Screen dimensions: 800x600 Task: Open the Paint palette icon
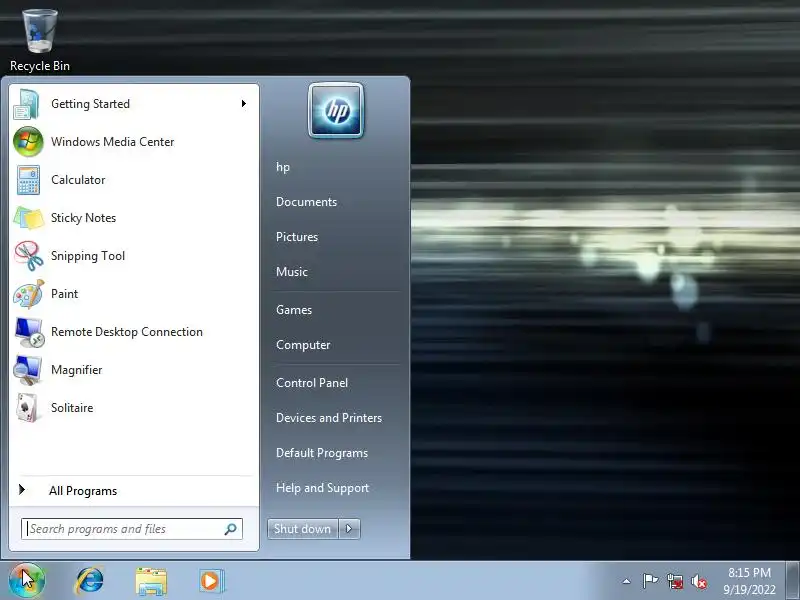[x=29, y=294]
